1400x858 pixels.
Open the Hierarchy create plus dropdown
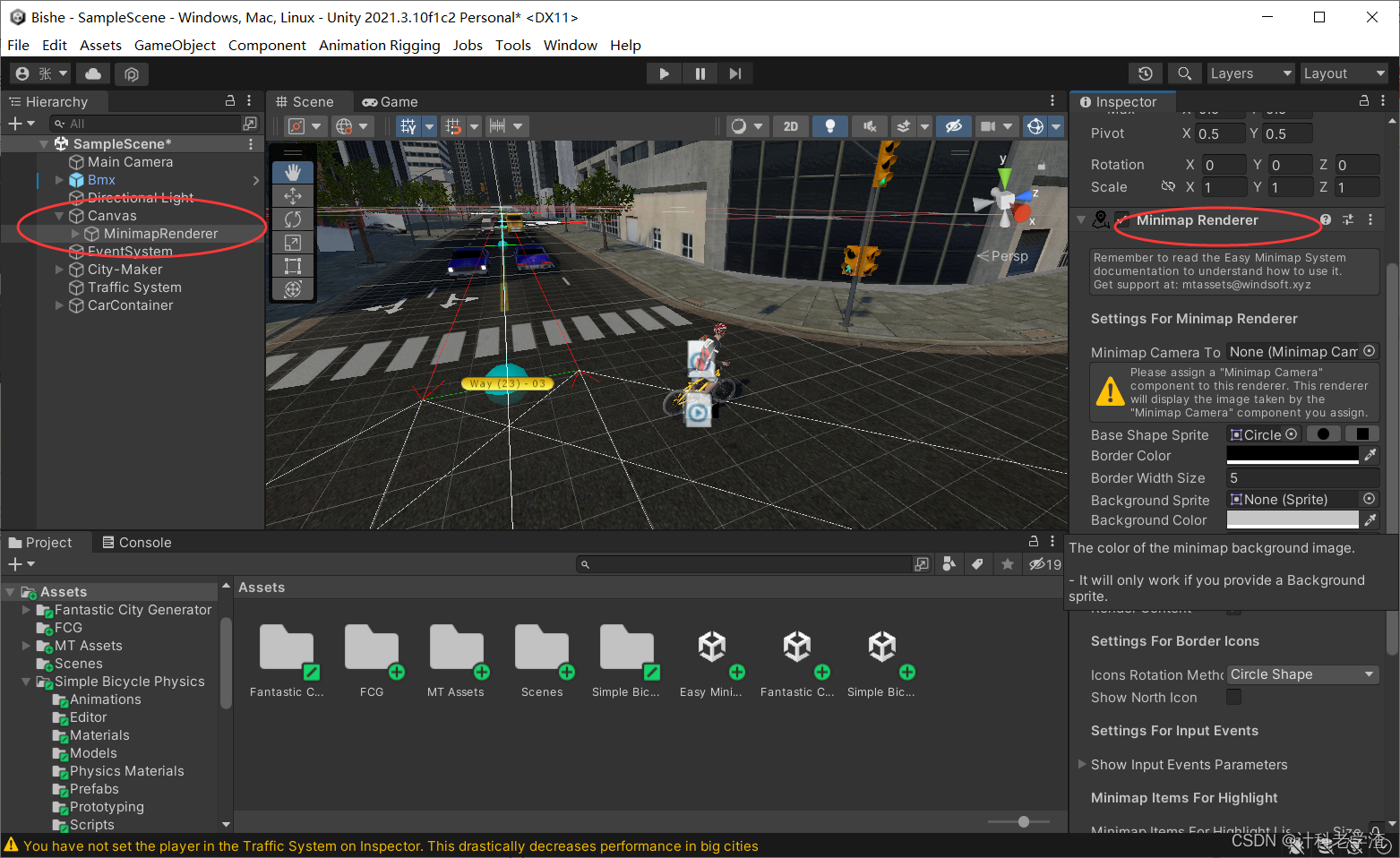pos(21,124)
